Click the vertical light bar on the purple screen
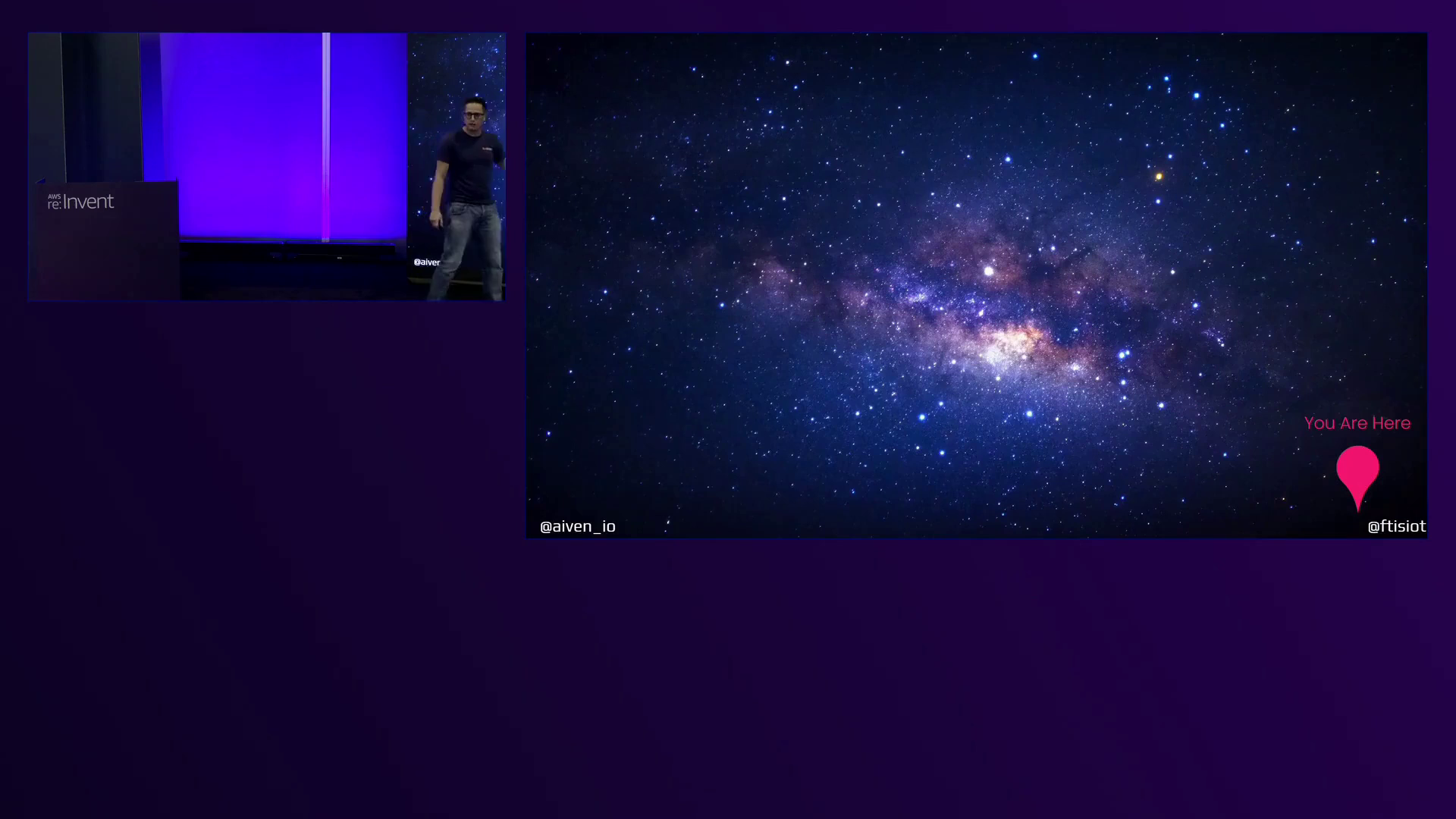 coord(325,136)
